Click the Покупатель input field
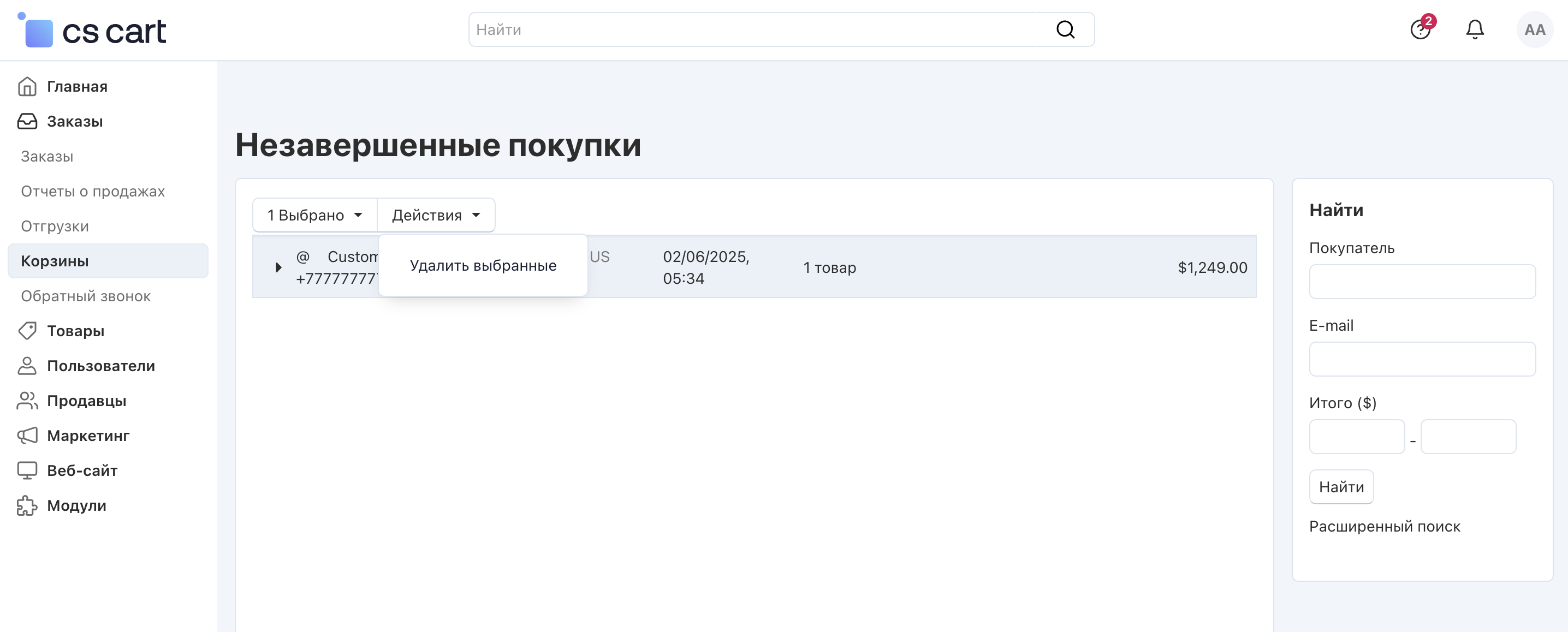Viewport: 1568px width, 632px height. tap(1422, 282)
